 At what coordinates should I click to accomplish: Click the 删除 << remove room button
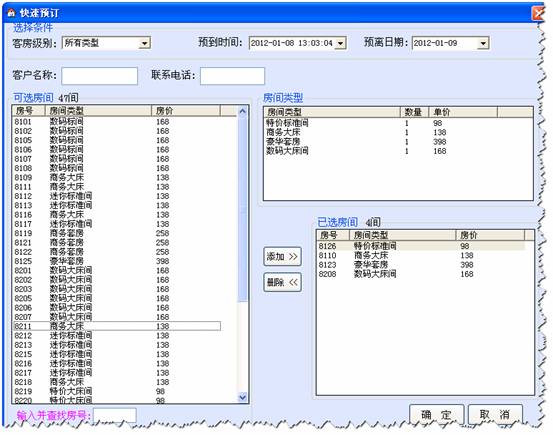tap(282, 282)
